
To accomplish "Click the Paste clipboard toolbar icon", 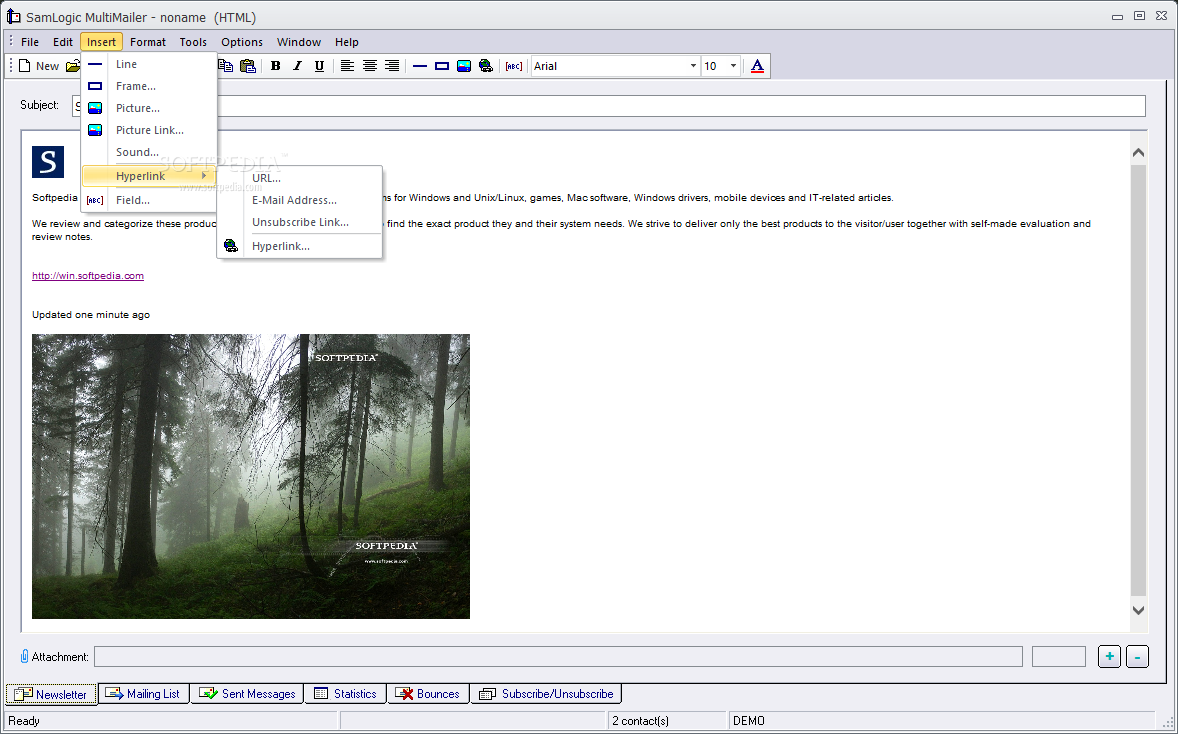I will (247, 66).
